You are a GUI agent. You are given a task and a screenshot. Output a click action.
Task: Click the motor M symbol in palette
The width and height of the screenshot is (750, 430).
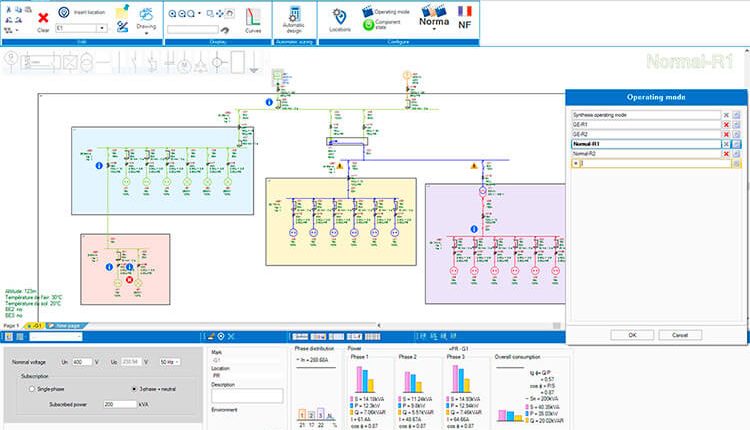[184, 65]
